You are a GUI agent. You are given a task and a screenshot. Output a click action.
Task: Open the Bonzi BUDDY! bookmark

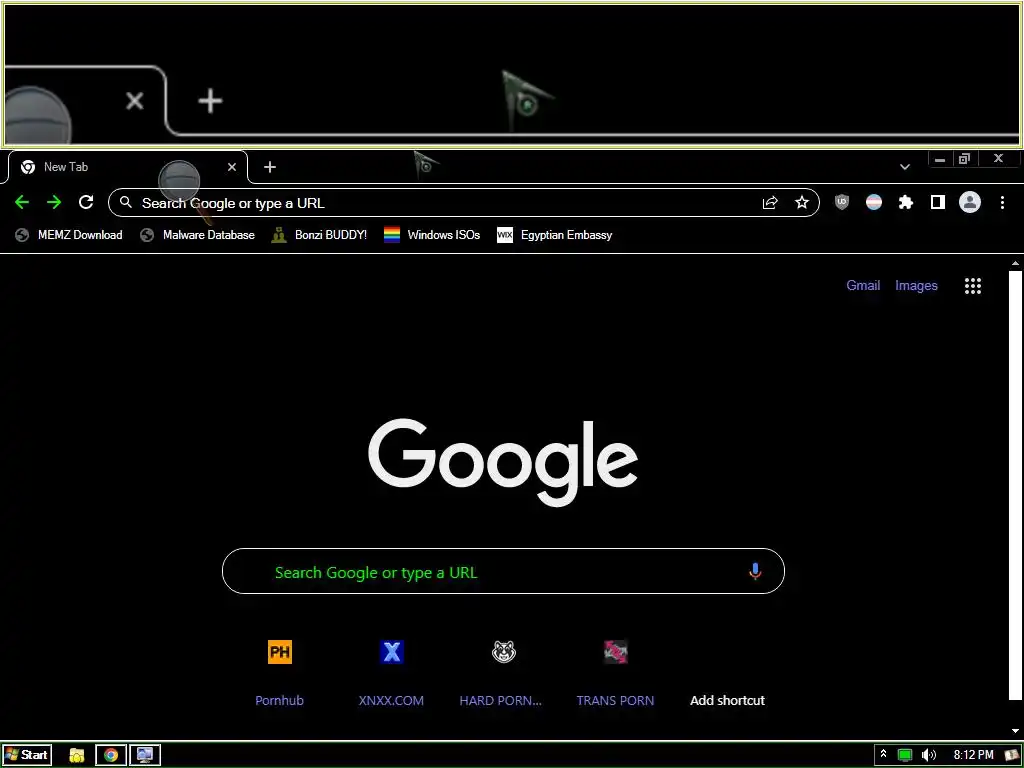pos(319,235)
